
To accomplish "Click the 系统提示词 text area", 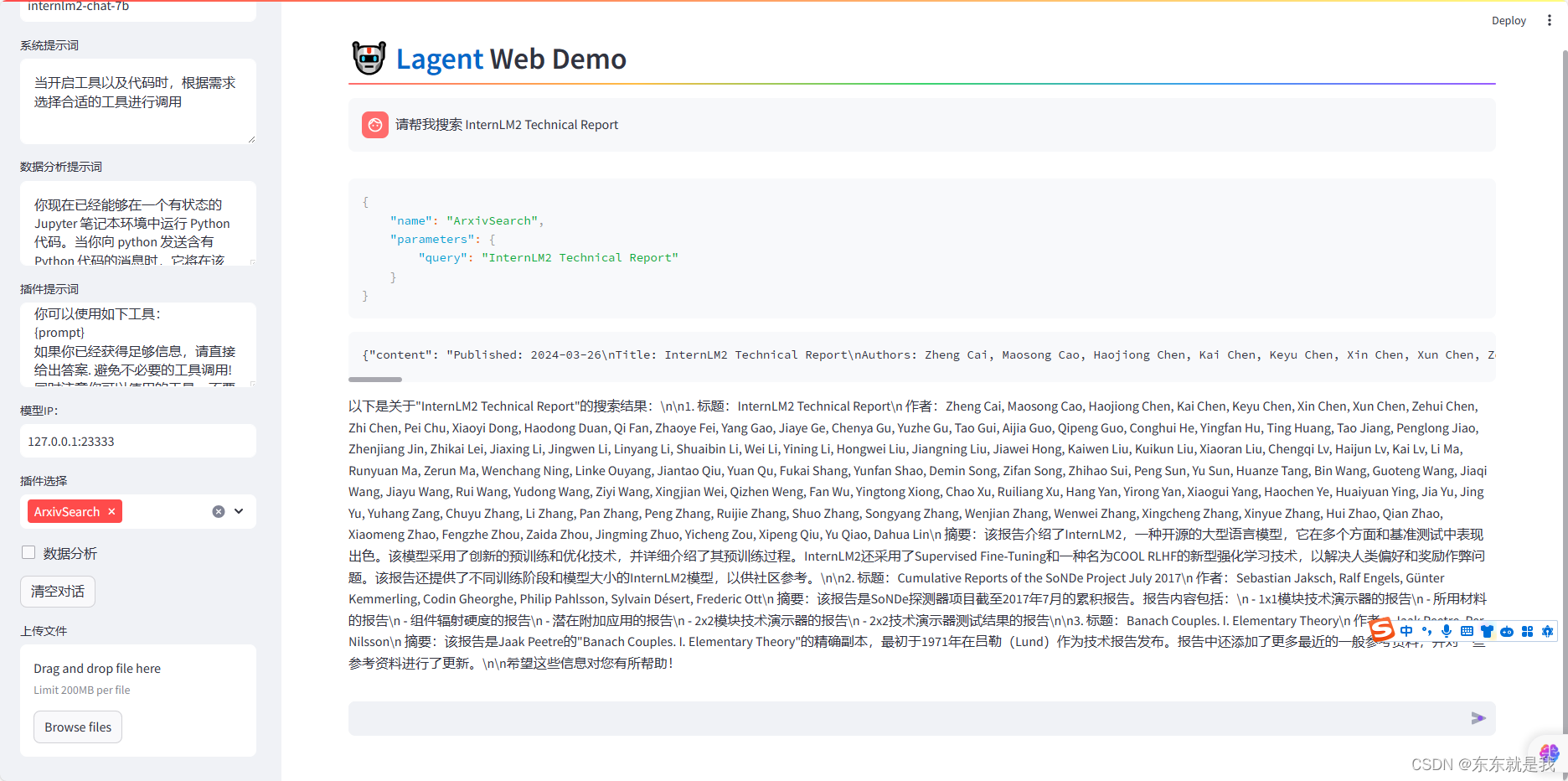I will click(x=138, y=101).
